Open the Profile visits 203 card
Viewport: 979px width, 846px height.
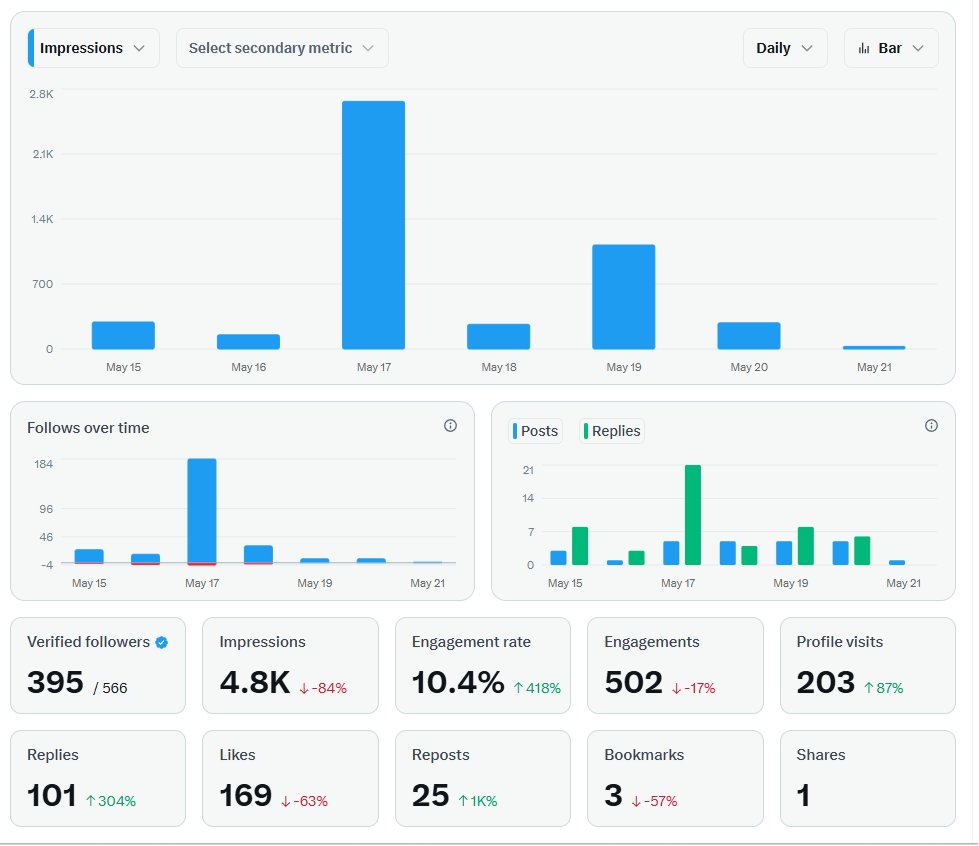click(x=868, y=666)
